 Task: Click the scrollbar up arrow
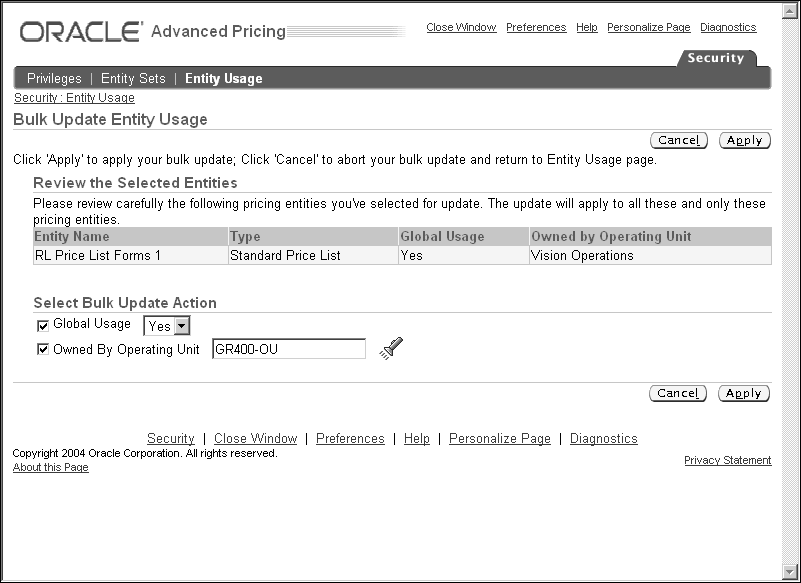pos(790,11)
